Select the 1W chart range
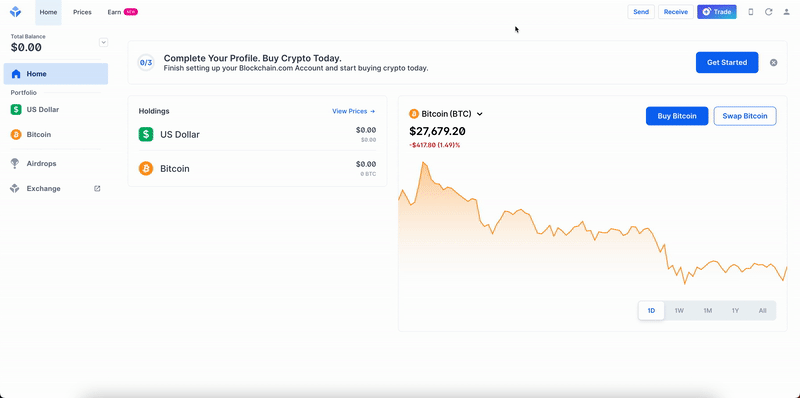The width and height of the screenshot is (800, 398). (679, 311)
